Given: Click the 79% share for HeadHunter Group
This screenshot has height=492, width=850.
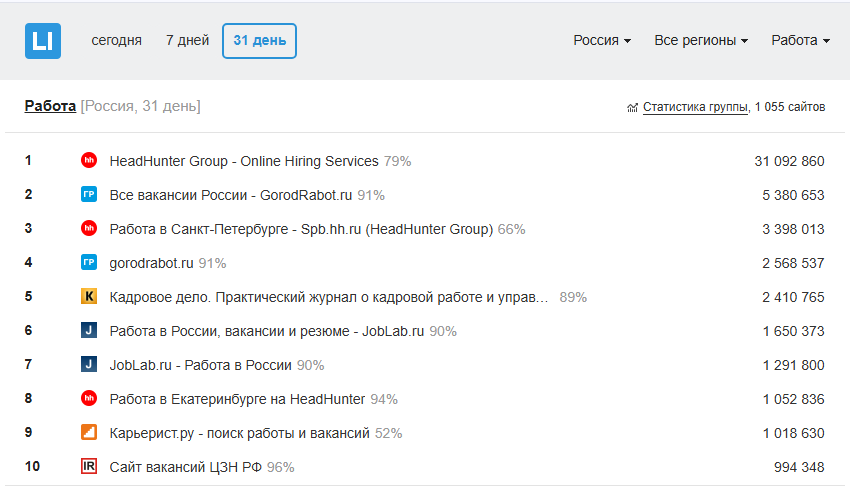Looking at the screenshot, I should [397, 161].
